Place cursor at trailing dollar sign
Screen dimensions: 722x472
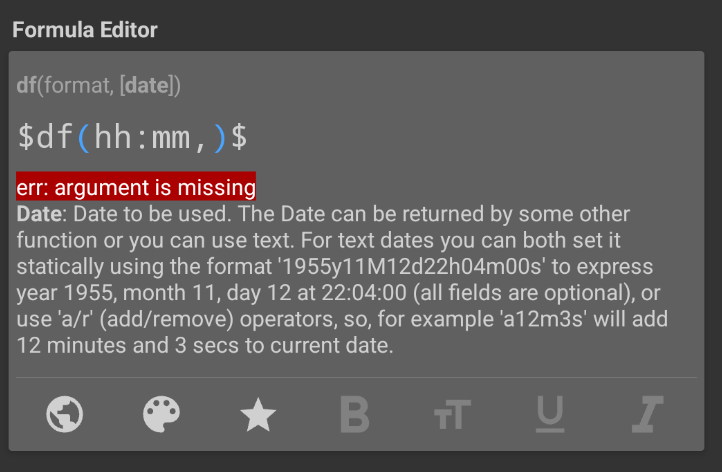[x=239, y=137]
